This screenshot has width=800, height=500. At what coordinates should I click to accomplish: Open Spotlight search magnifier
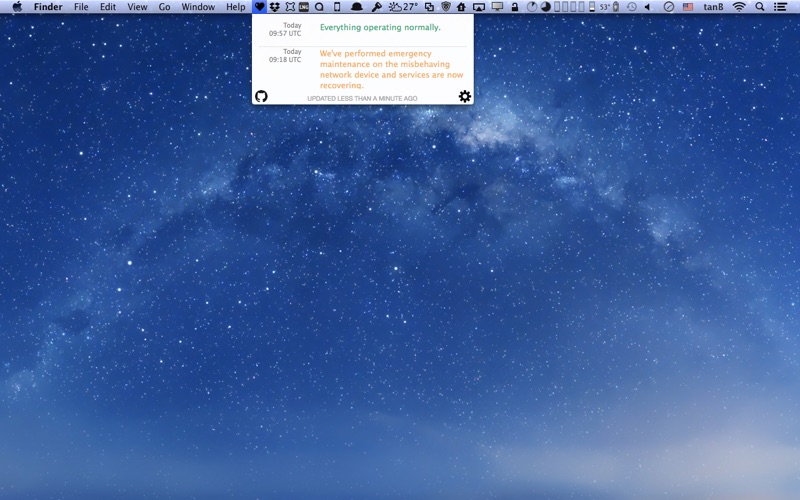click(x=760, y=7)
